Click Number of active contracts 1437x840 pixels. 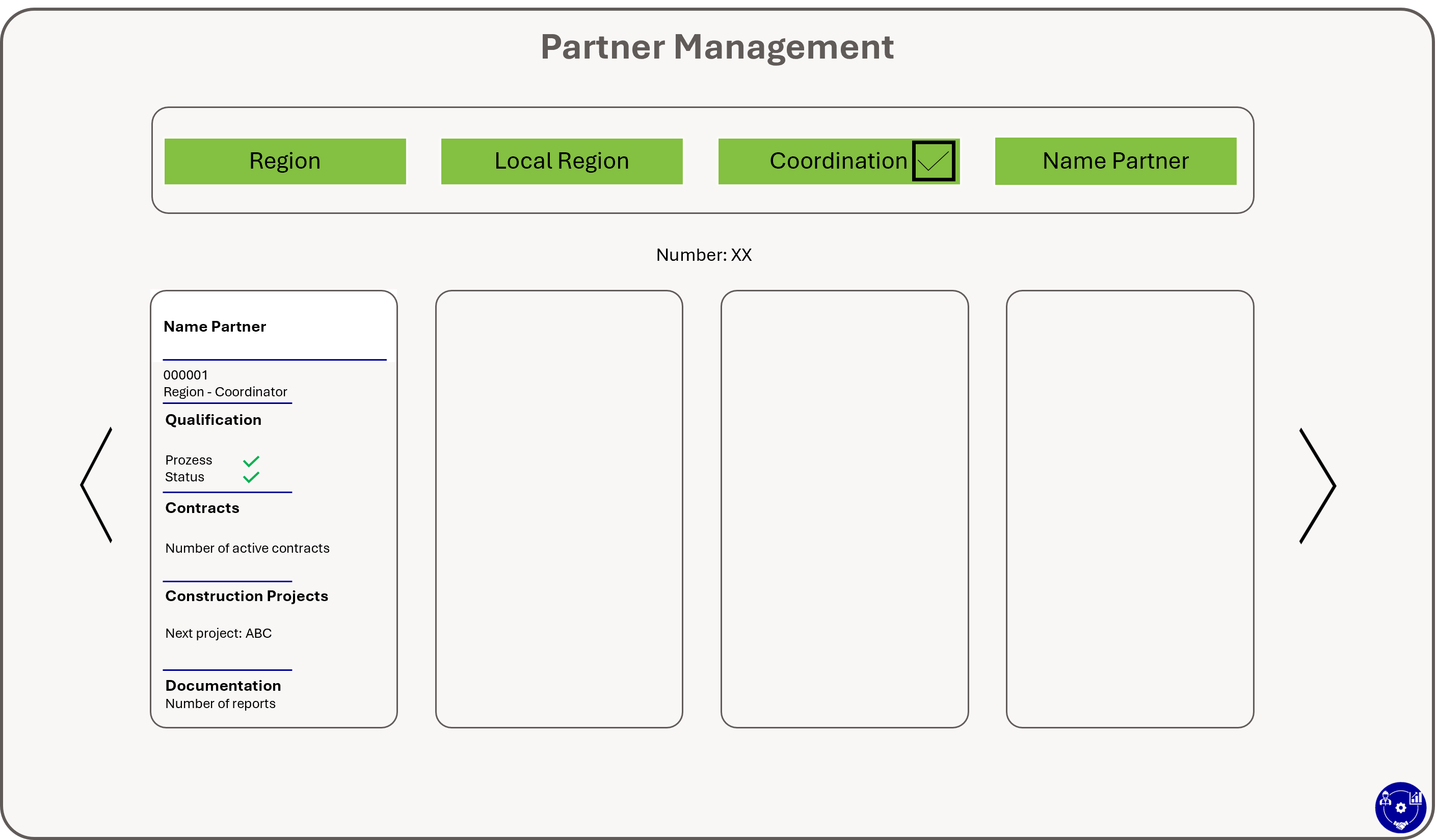(x=248, y=548)
